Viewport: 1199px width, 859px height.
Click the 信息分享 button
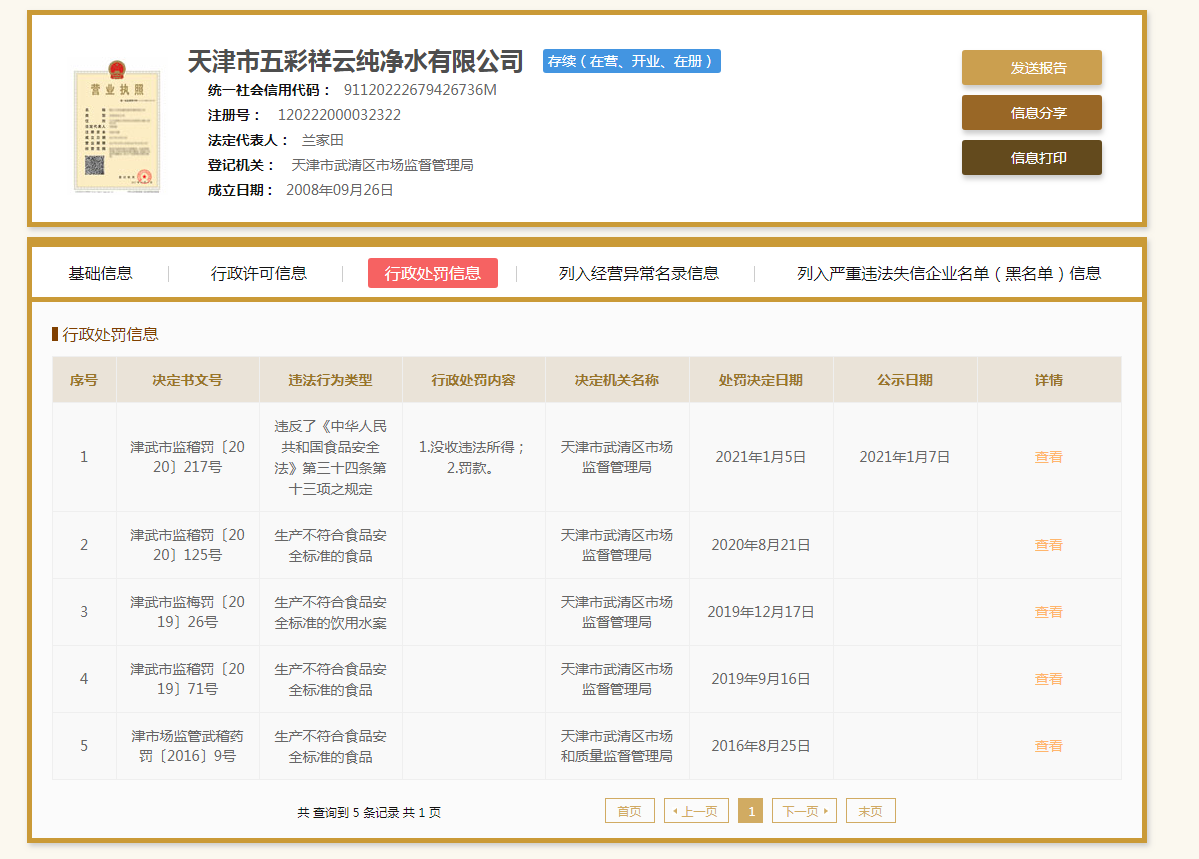(x=1032, y=112)
